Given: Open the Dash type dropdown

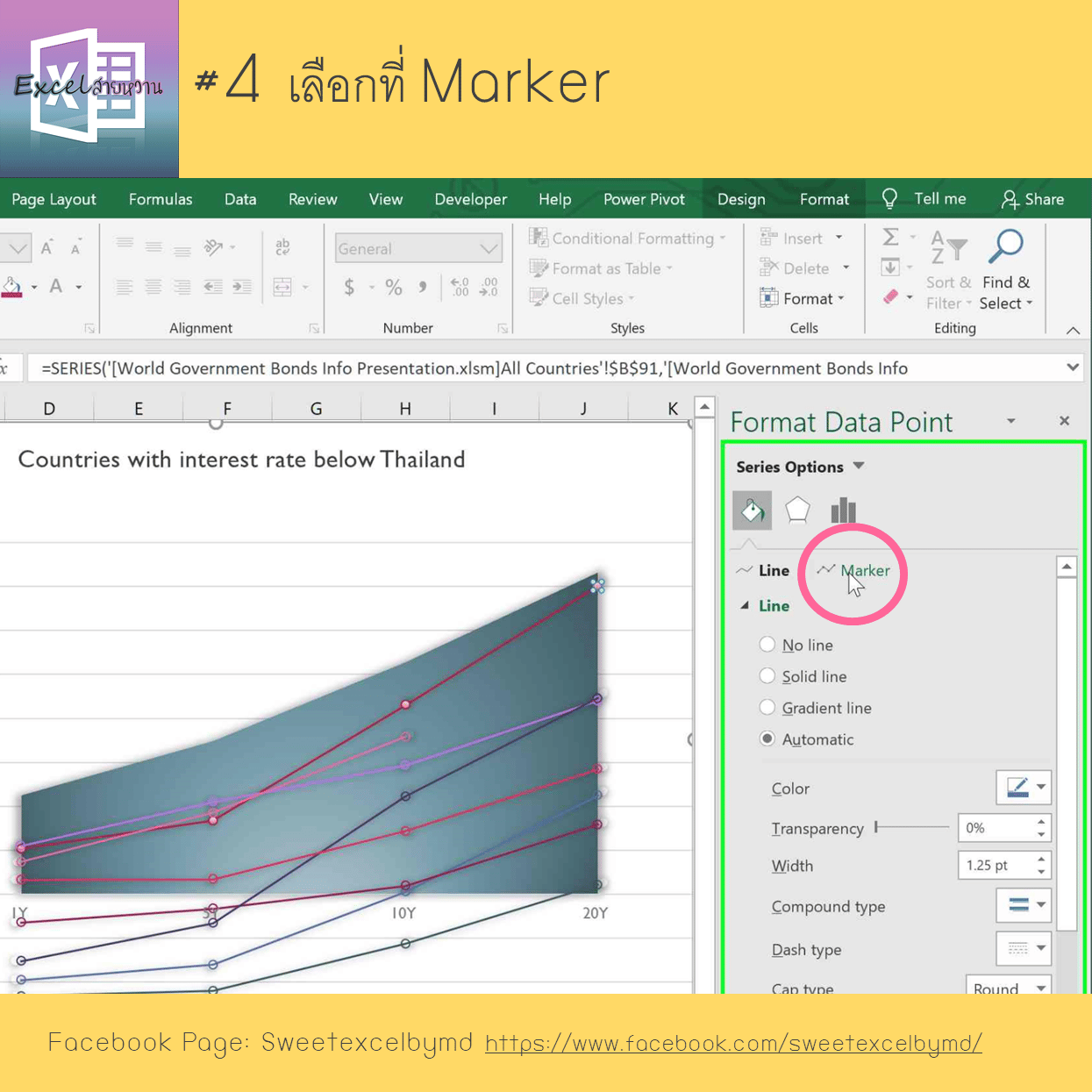Looking at the screenshot, I should click(1023, 948).
